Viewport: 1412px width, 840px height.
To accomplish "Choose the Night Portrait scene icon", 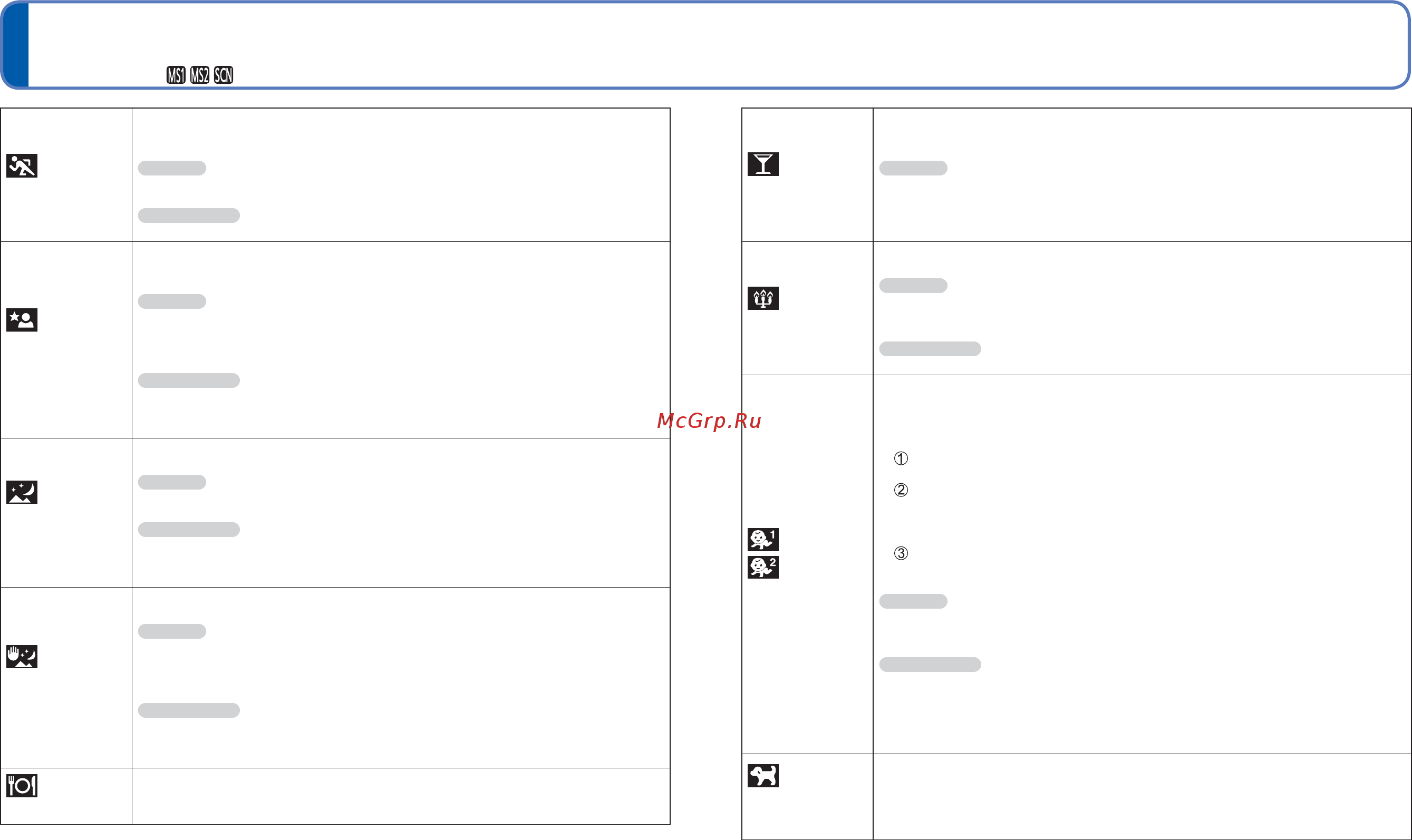I will pyautogui.click(x=22, y=320).
